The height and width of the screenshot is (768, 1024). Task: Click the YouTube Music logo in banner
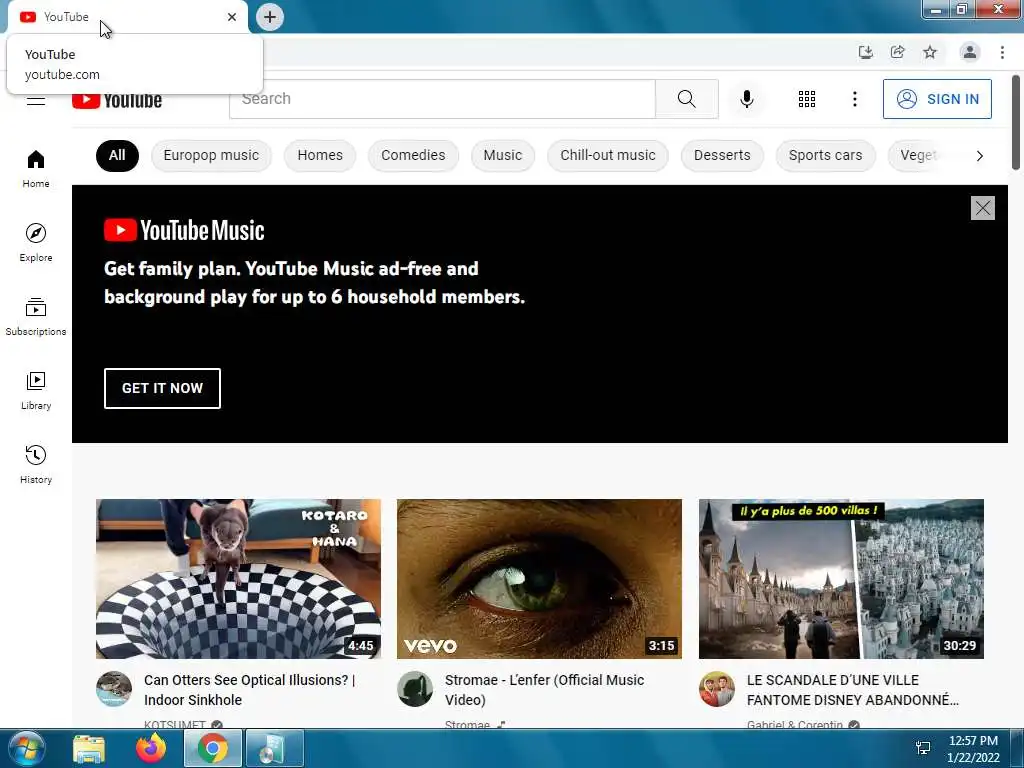pyautogui.click(x=184, y=231)
